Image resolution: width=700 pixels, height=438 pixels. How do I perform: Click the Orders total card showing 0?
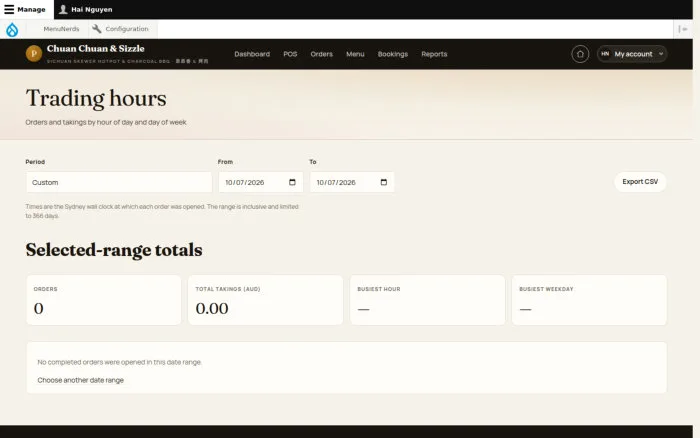(104, 300)
